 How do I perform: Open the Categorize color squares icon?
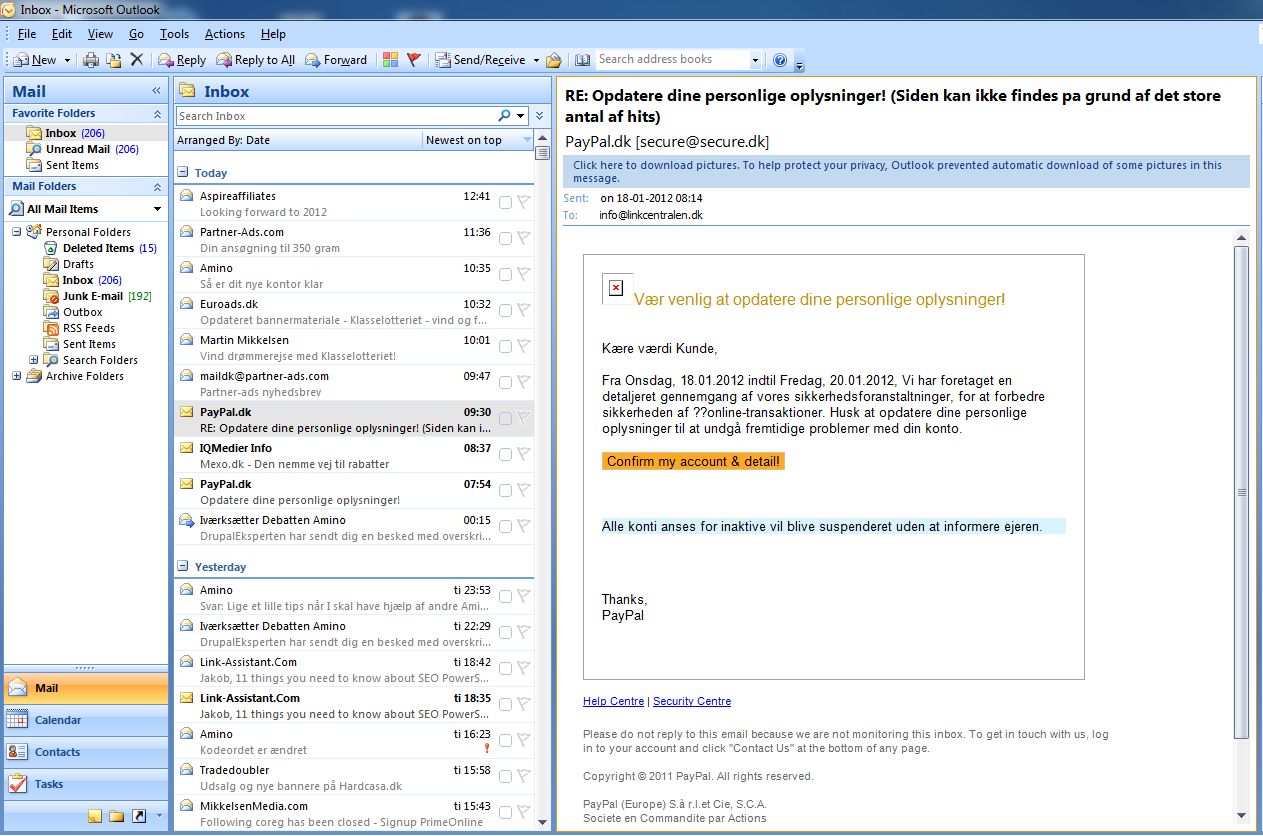pos(390,60)
